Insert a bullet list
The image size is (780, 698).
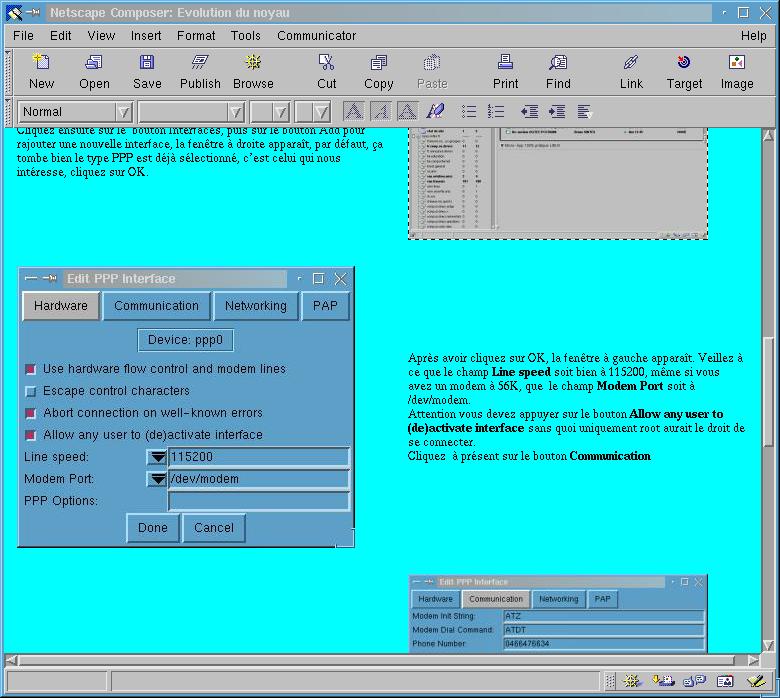(x=469, y=111)
